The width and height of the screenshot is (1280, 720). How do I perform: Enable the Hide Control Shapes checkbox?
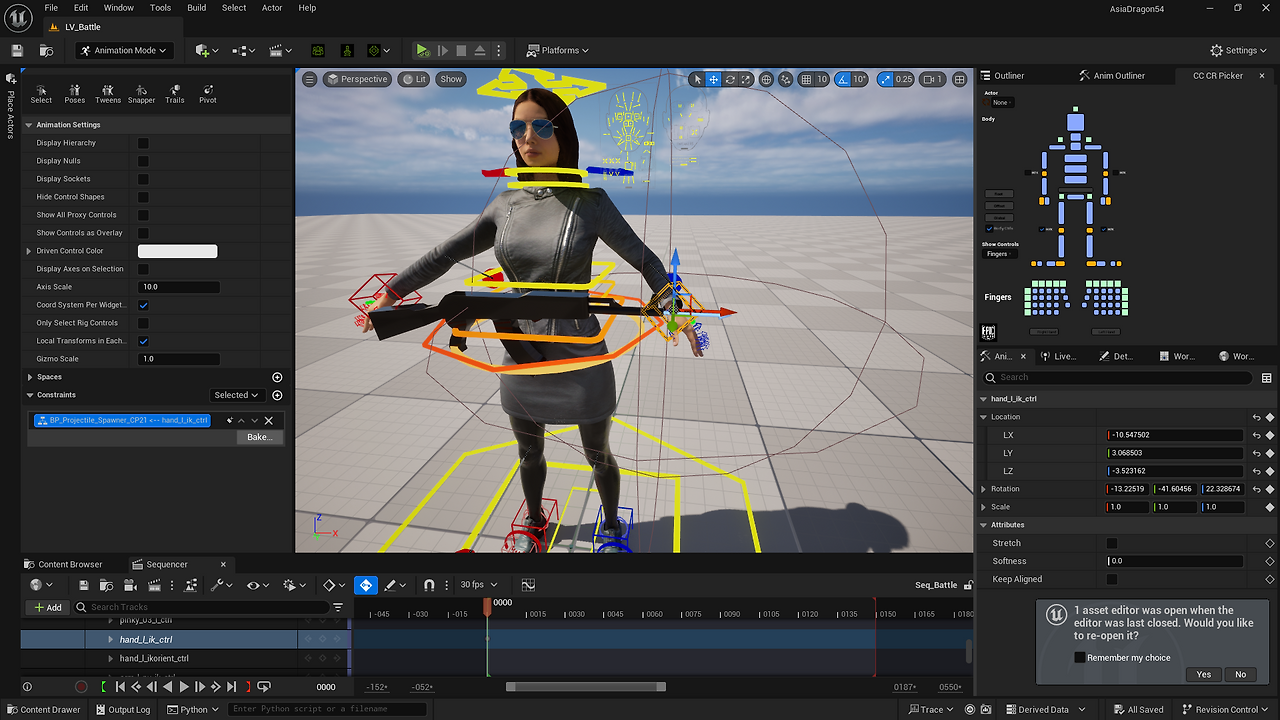[142, 196]
